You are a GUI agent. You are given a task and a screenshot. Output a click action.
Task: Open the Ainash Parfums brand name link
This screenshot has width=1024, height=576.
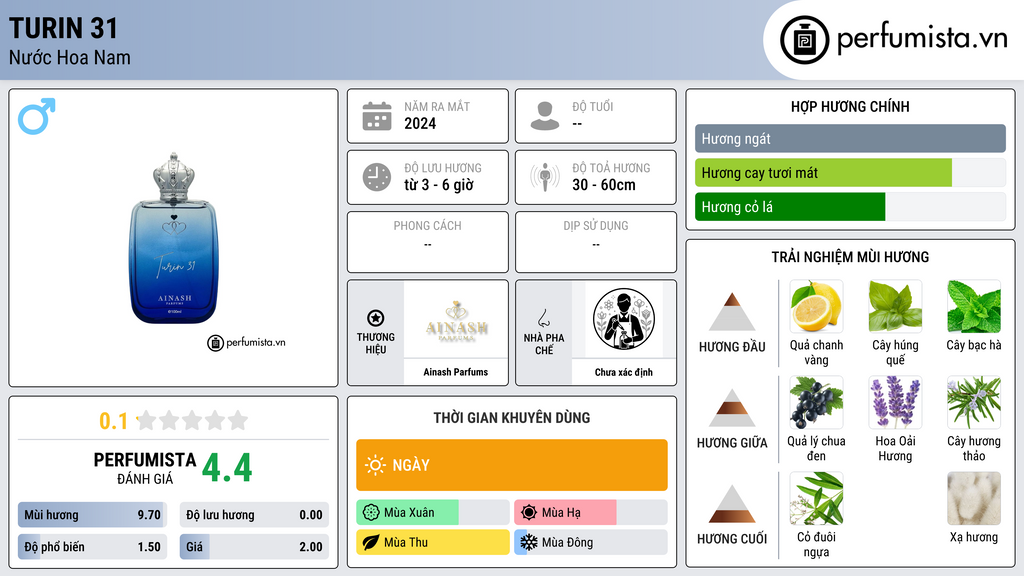(x=455, y=372)
